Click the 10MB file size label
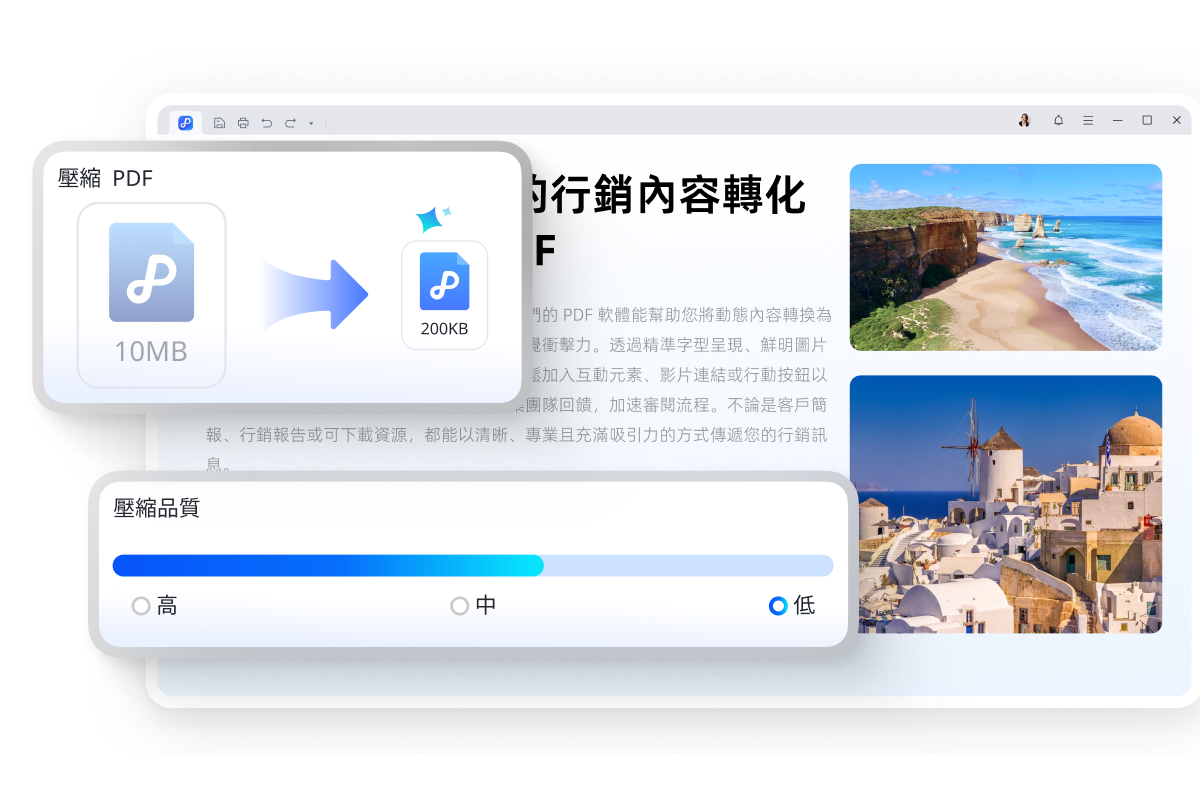 coord(151,352)
